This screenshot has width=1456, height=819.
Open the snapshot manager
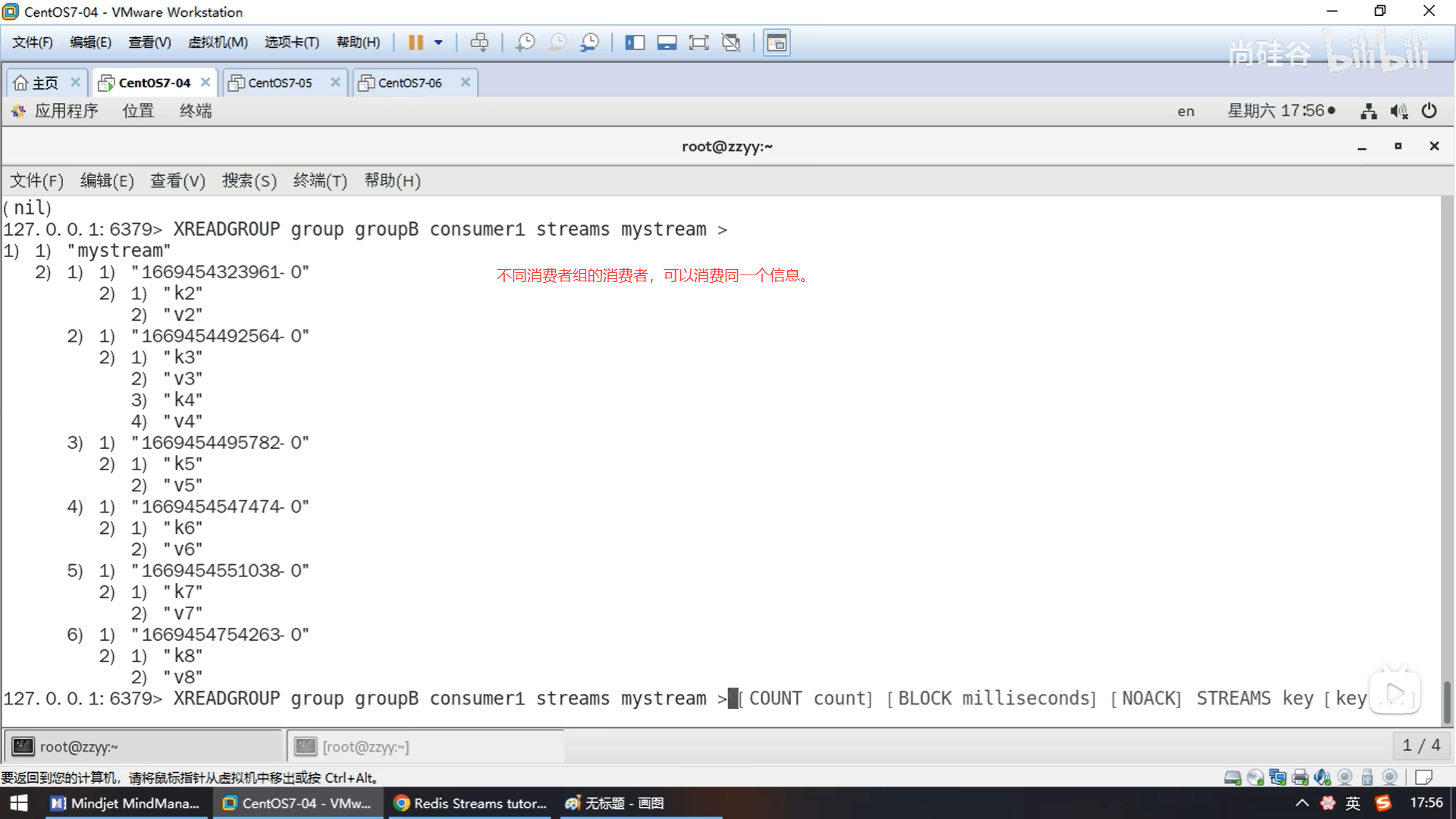[589, 42]
